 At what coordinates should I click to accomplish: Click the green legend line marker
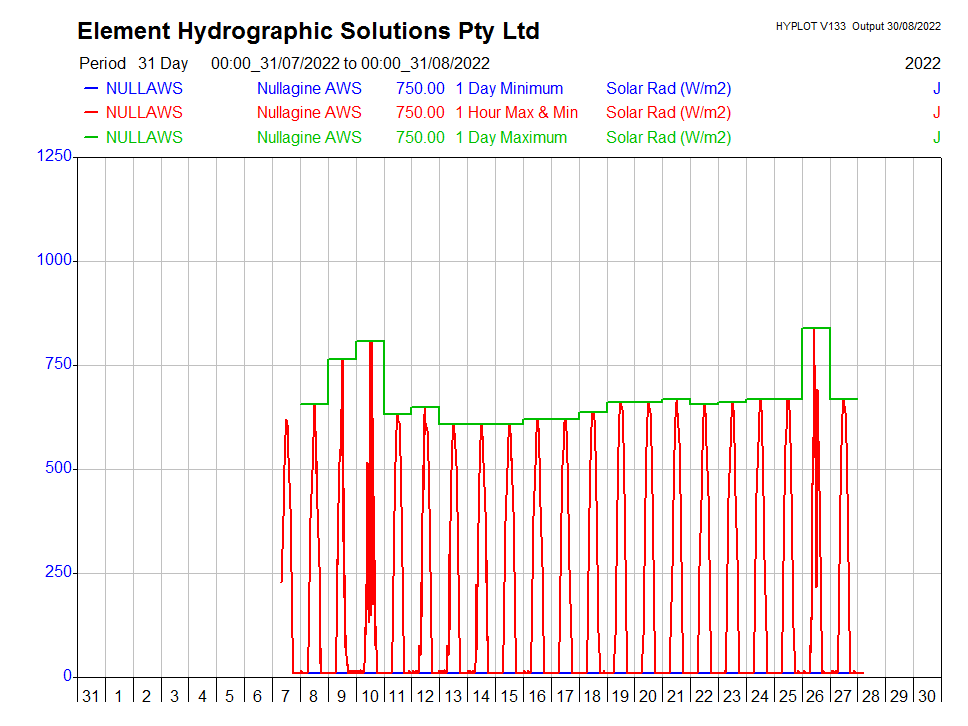pos(90,138)
